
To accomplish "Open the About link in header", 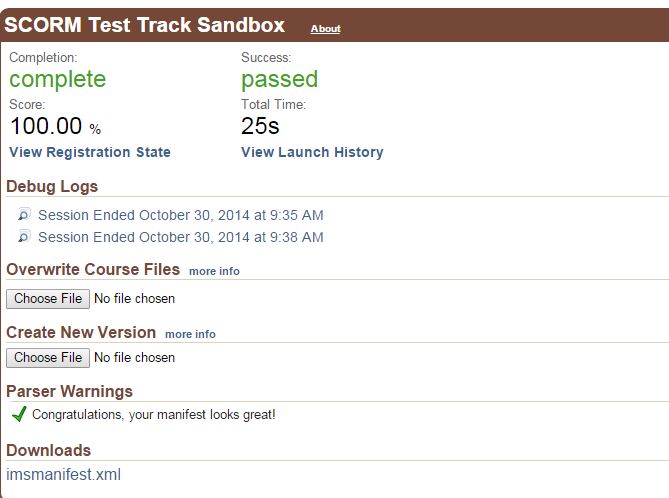I will 325,29.
